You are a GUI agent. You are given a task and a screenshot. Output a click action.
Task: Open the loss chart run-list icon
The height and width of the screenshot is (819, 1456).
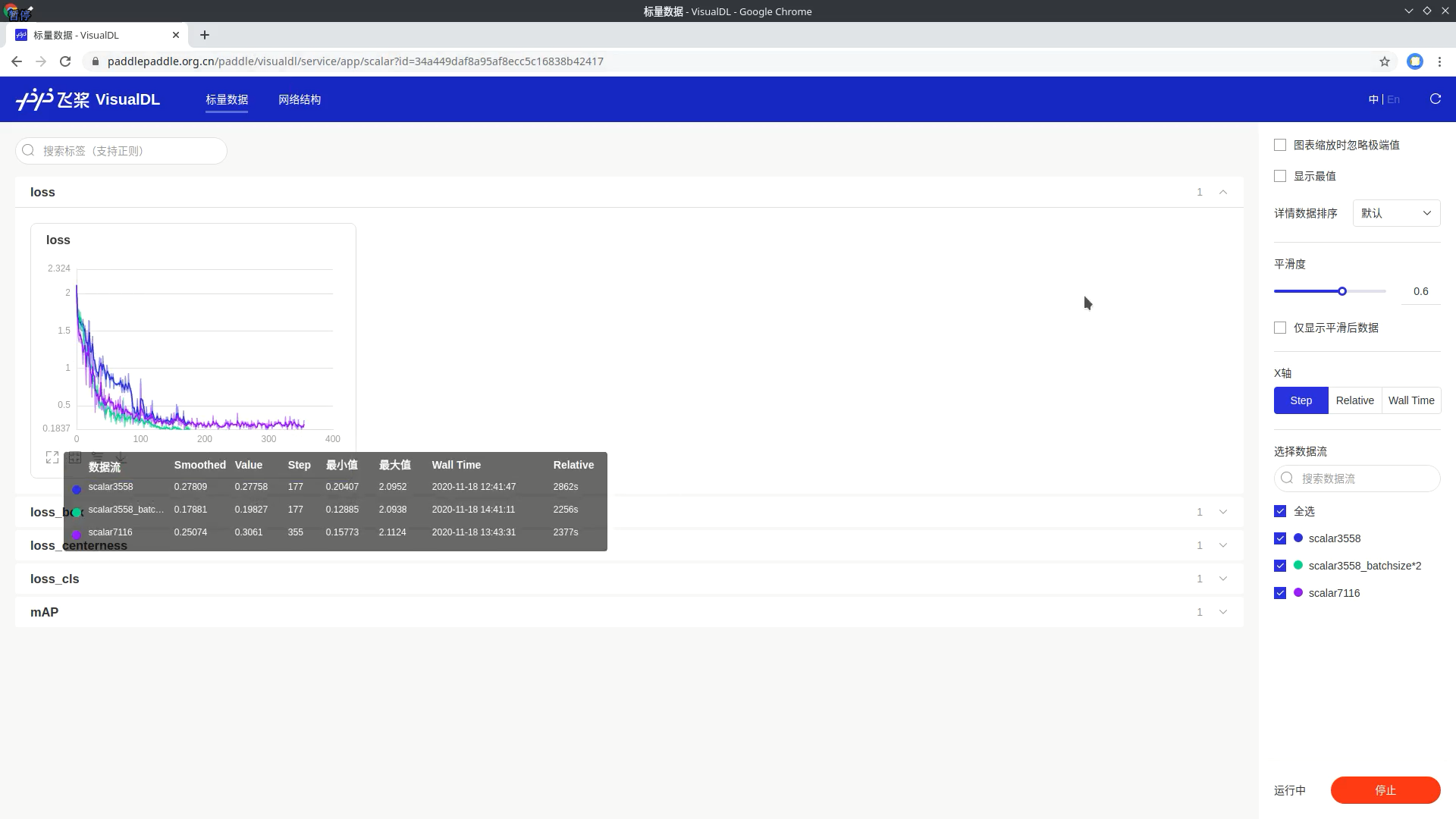click(x=97, y=457)
